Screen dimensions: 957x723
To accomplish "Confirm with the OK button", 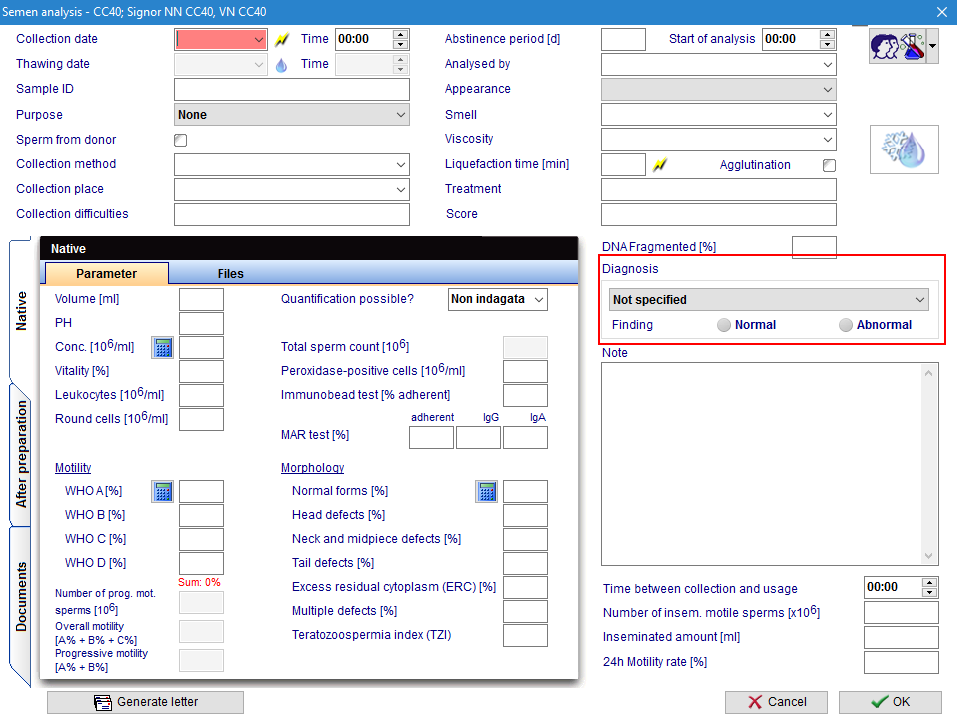I will 890,702.
